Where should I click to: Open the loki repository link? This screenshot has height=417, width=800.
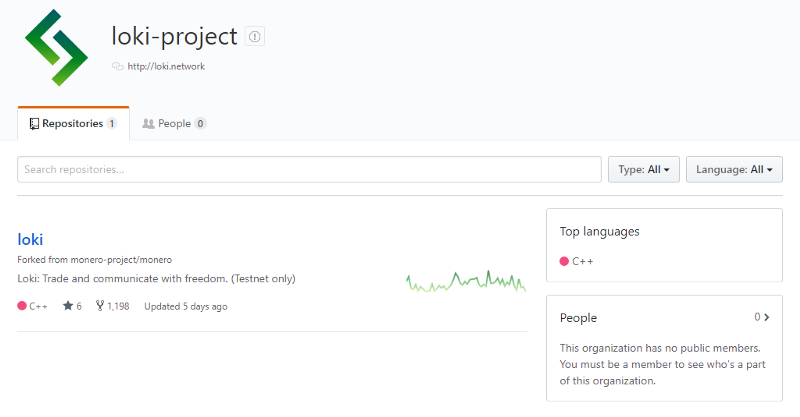point(30,239)
